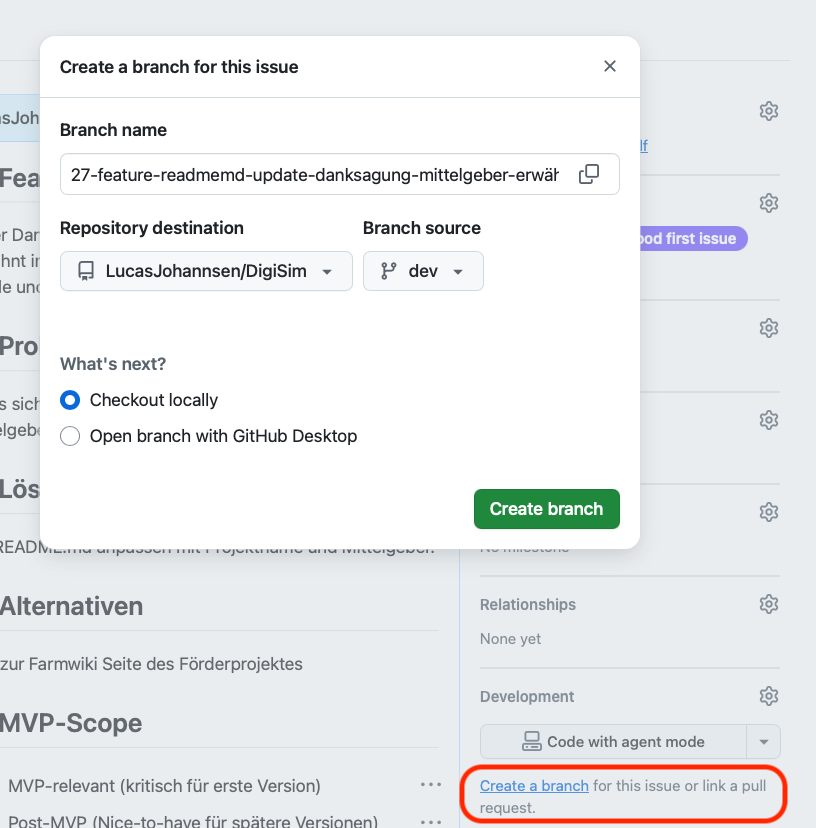
Task: Copy the branch name to clipboard
Action: click(589, 174)
